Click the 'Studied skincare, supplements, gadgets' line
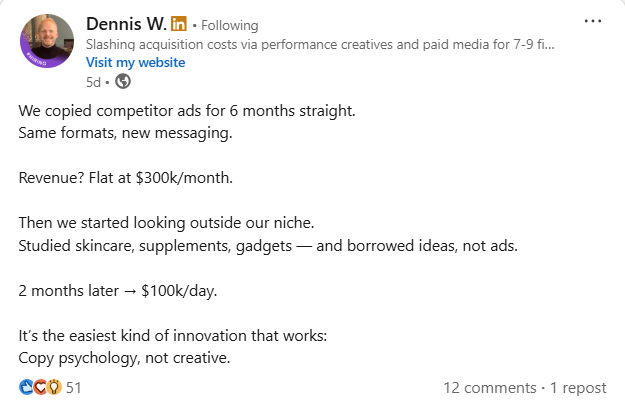625x400 pixels. (268, 246)
